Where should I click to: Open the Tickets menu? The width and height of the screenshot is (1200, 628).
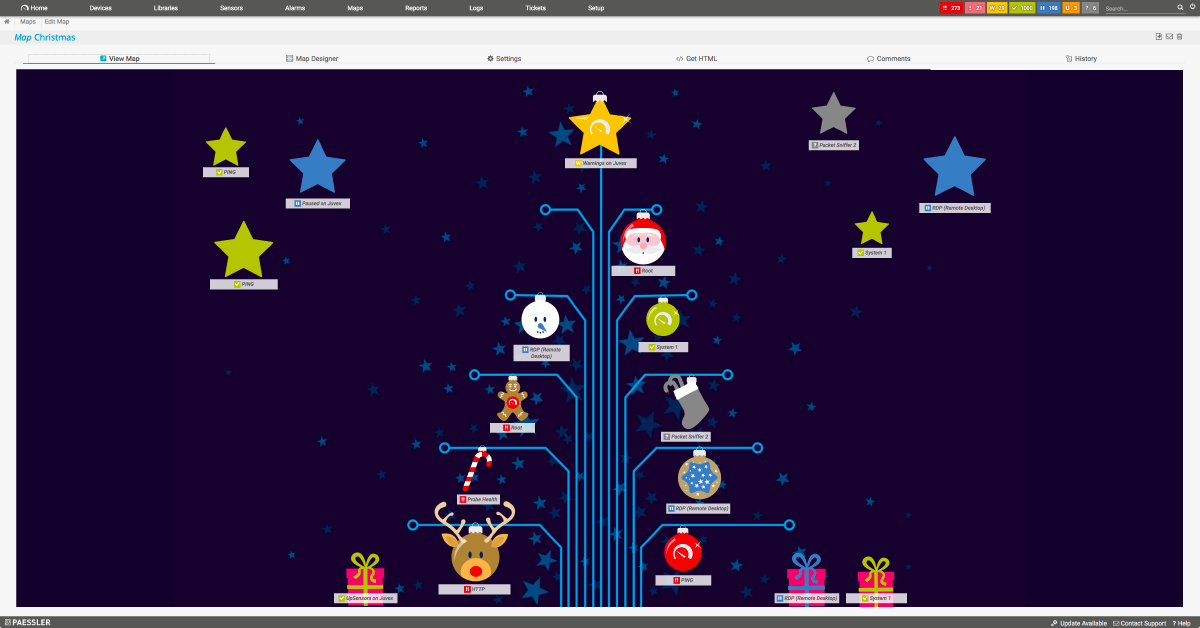click(x=536, y=8)
